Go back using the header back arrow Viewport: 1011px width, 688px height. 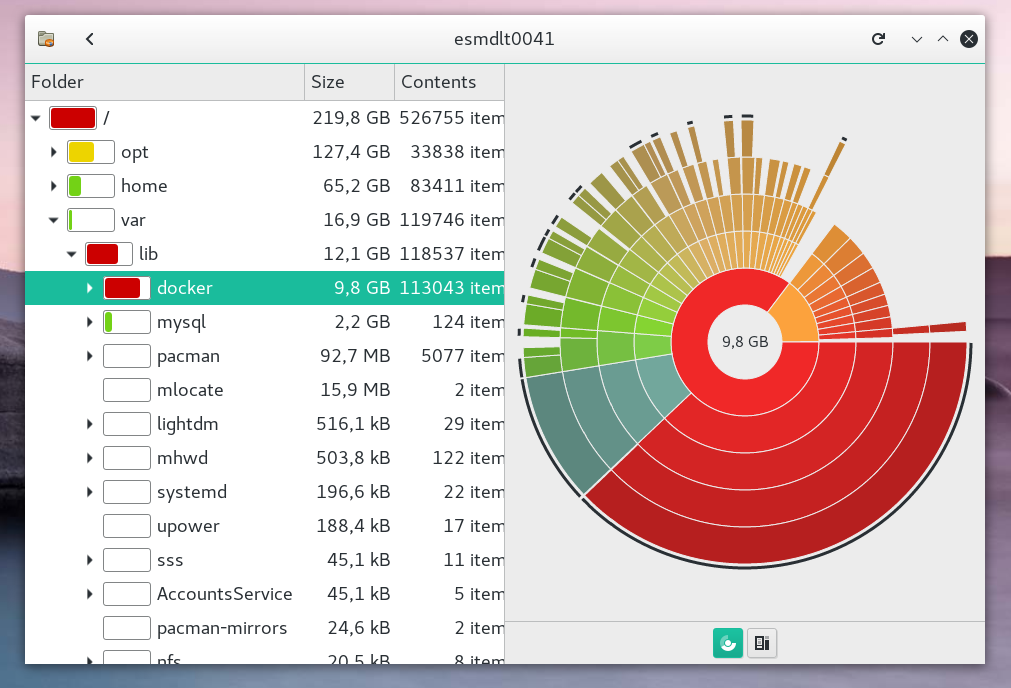90,39
